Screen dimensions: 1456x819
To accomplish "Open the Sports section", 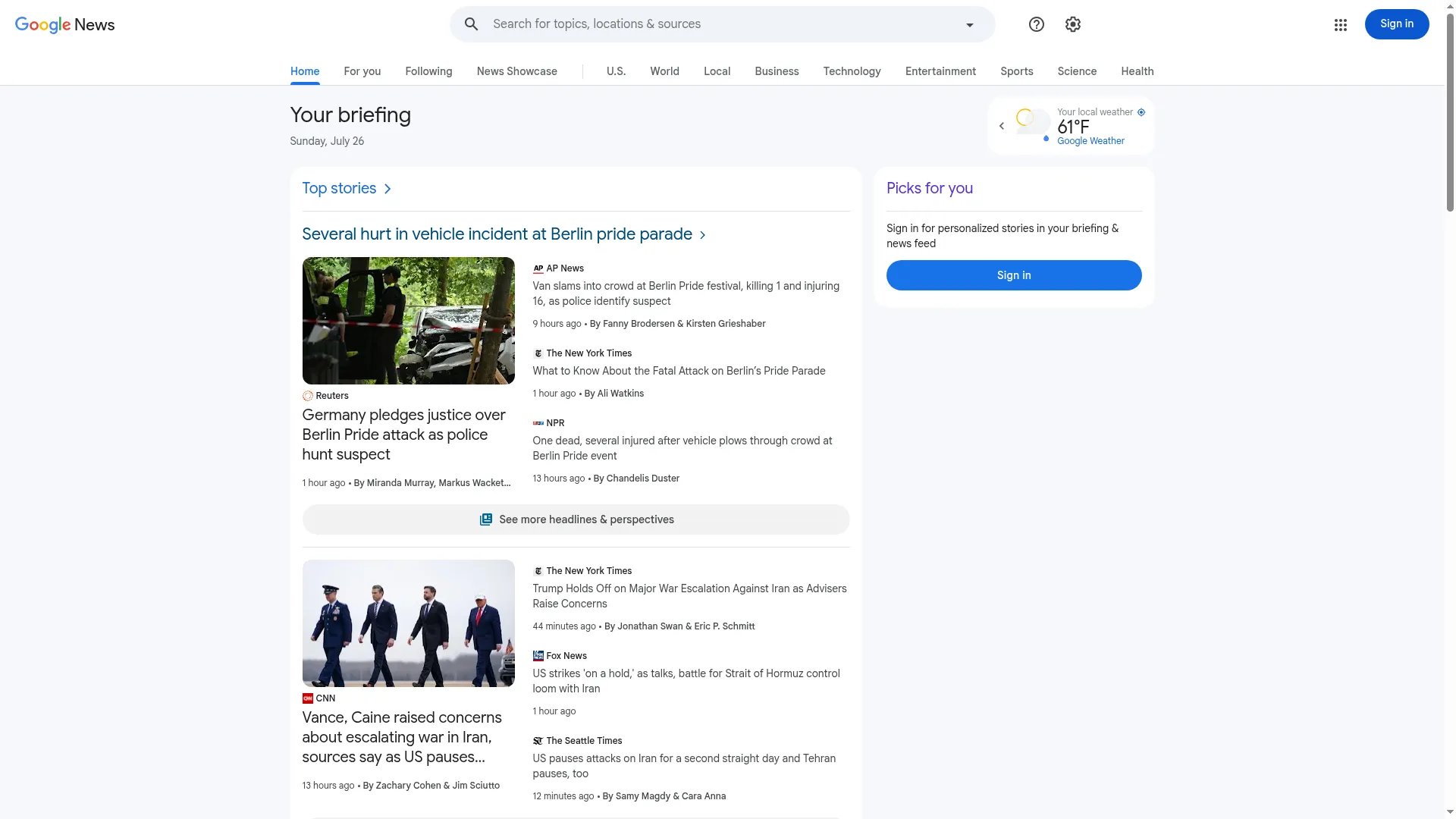I will click(x=1016, y=71).
